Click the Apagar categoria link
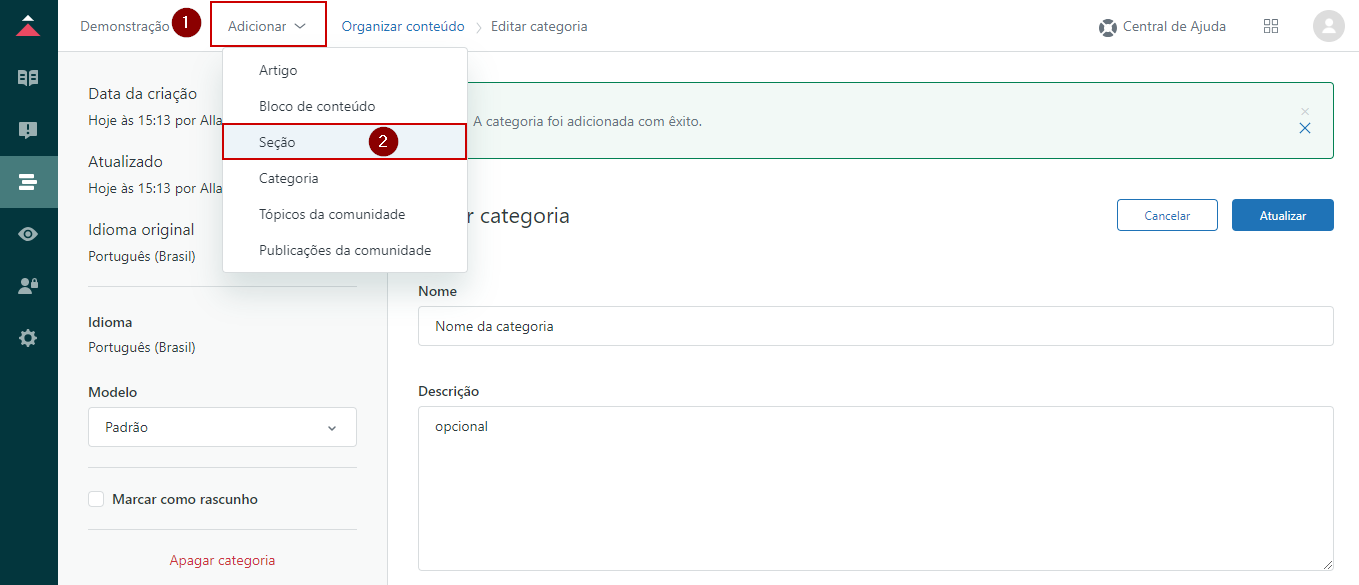Viewport: 1359px width, 585px height. pos(222,560)
